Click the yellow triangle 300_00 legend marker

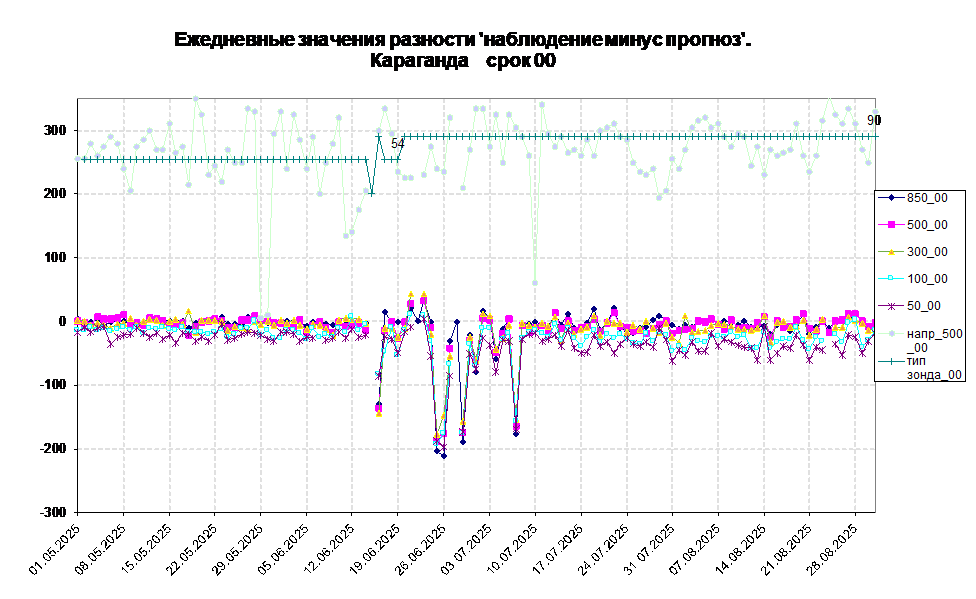pyautogui.click(x=891, y=252)
